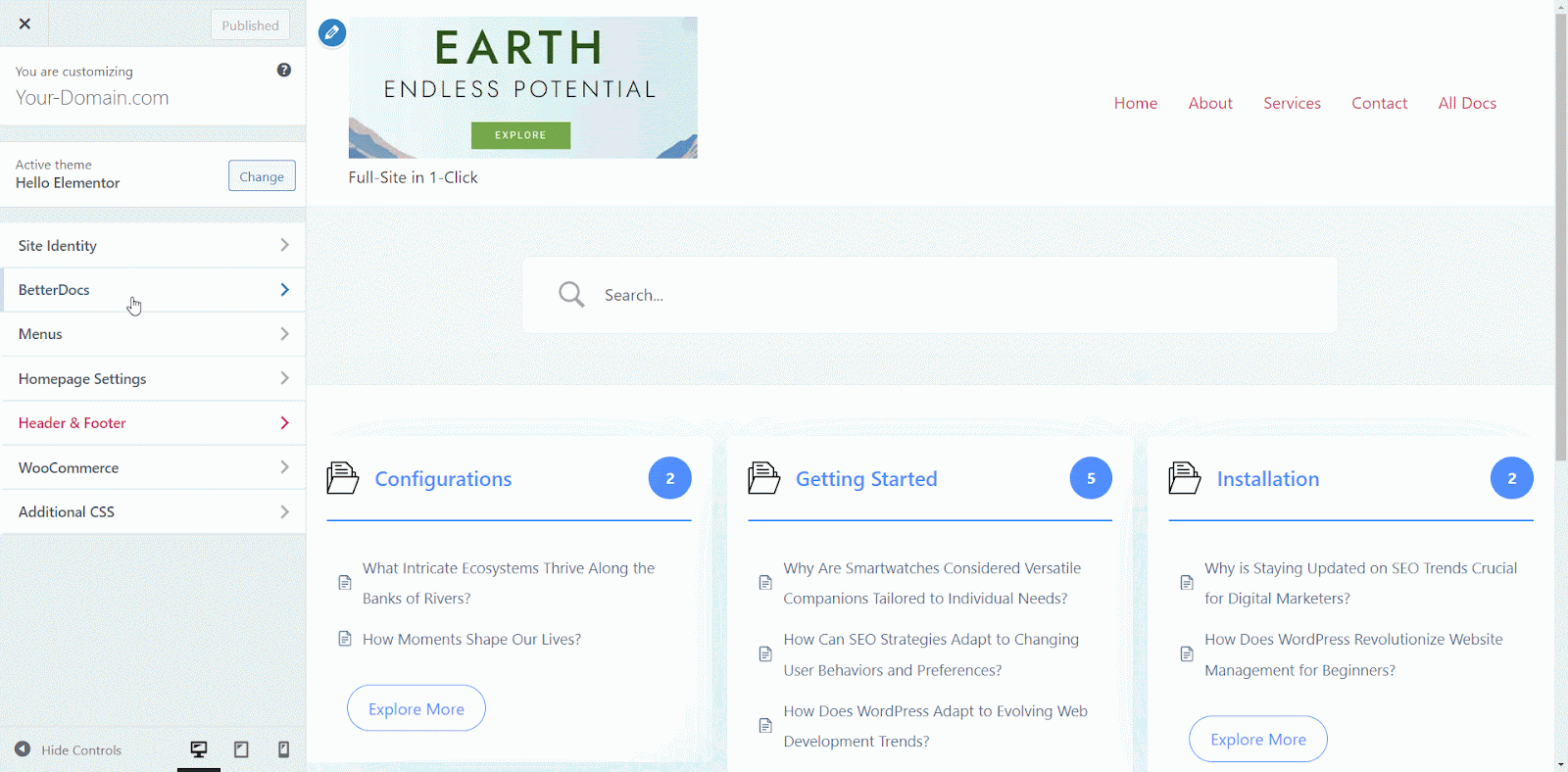
Task: Click the Getting Started count badge showing 5
Action: click(x=1091, y=478)
